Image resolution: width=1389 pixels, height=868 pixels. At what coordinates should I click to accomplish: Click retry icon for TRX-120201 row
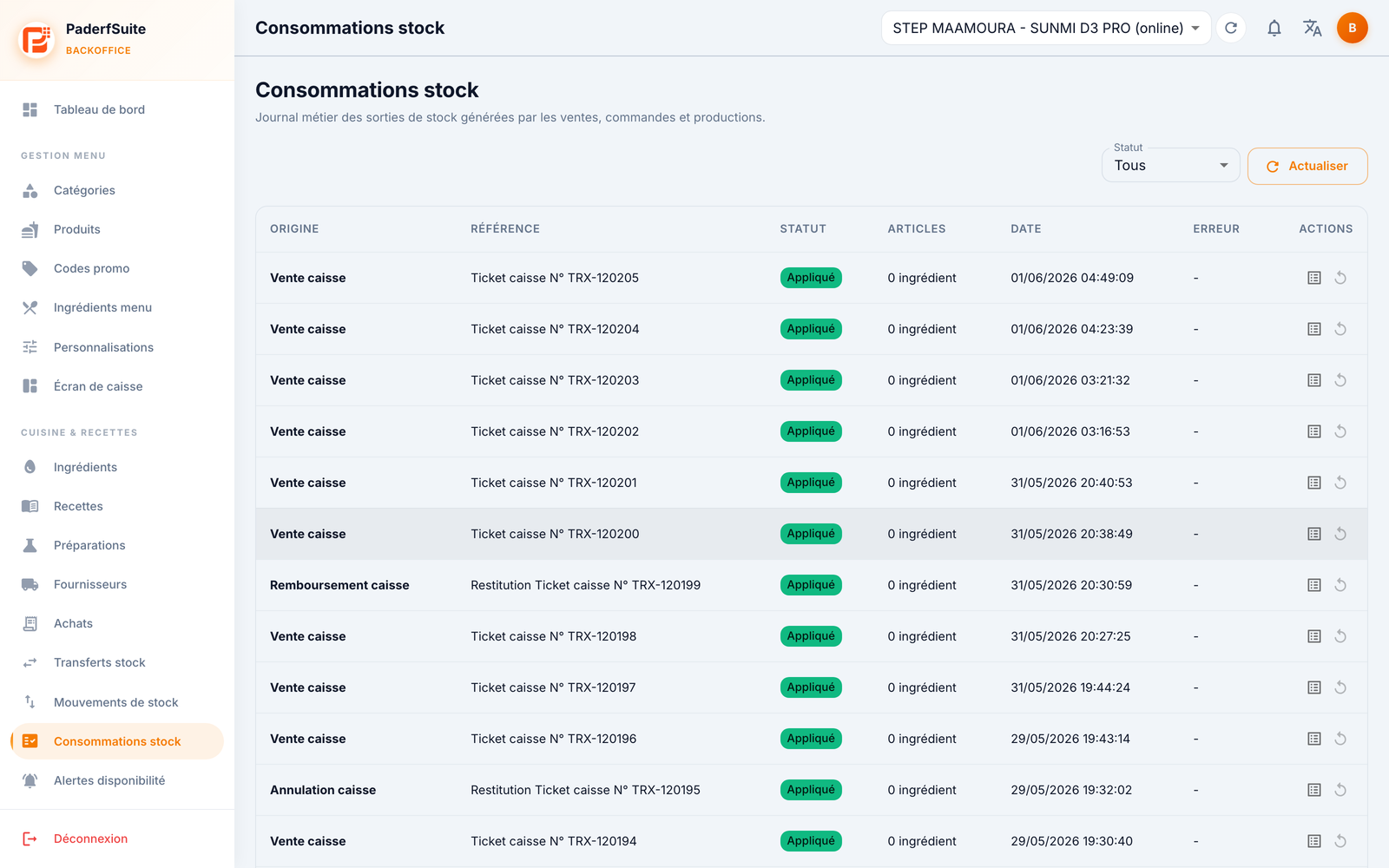[x=1340, y=483]
